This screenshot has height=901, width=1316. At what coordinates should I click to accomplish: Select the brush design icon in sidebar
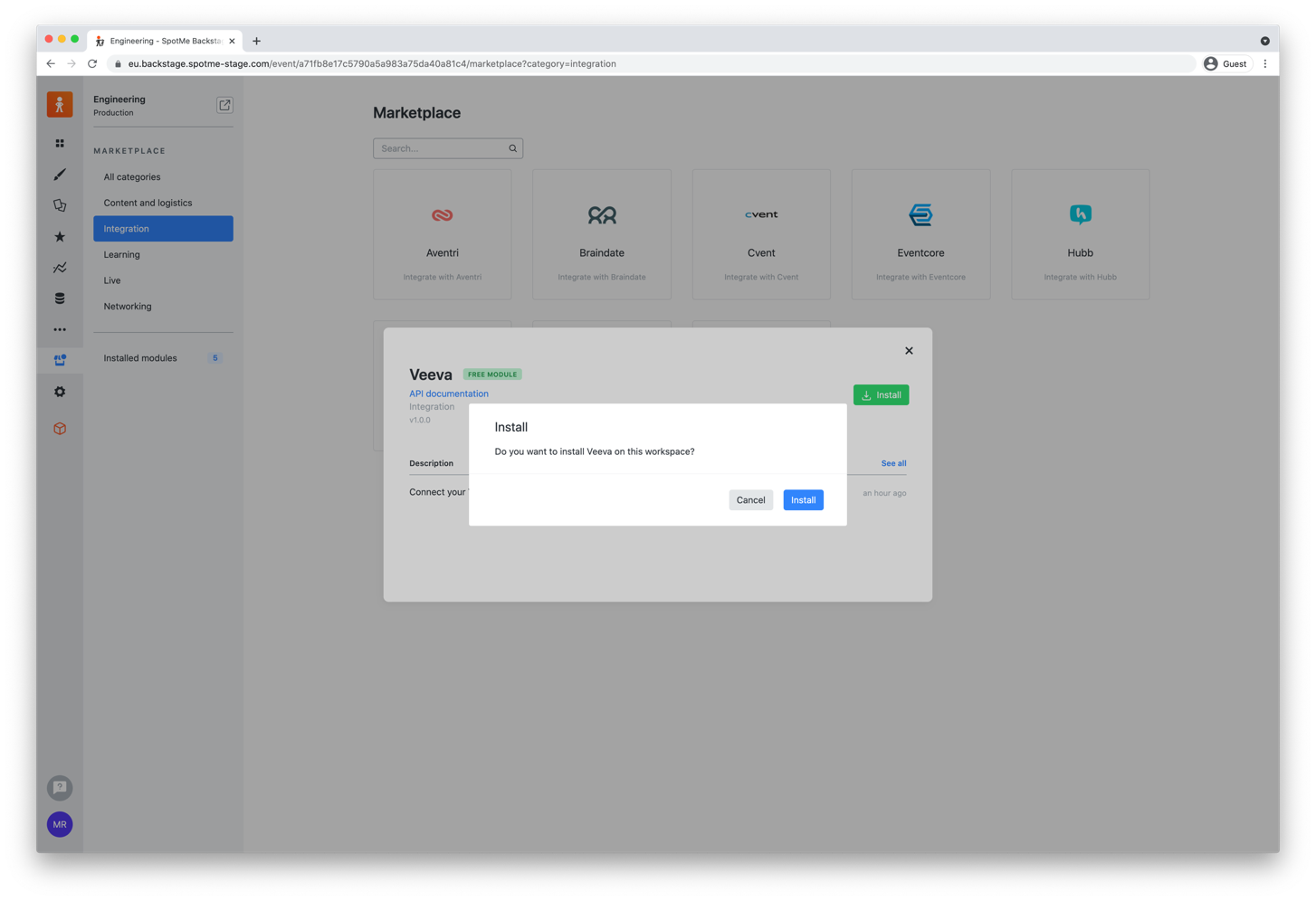click(60, 175)
